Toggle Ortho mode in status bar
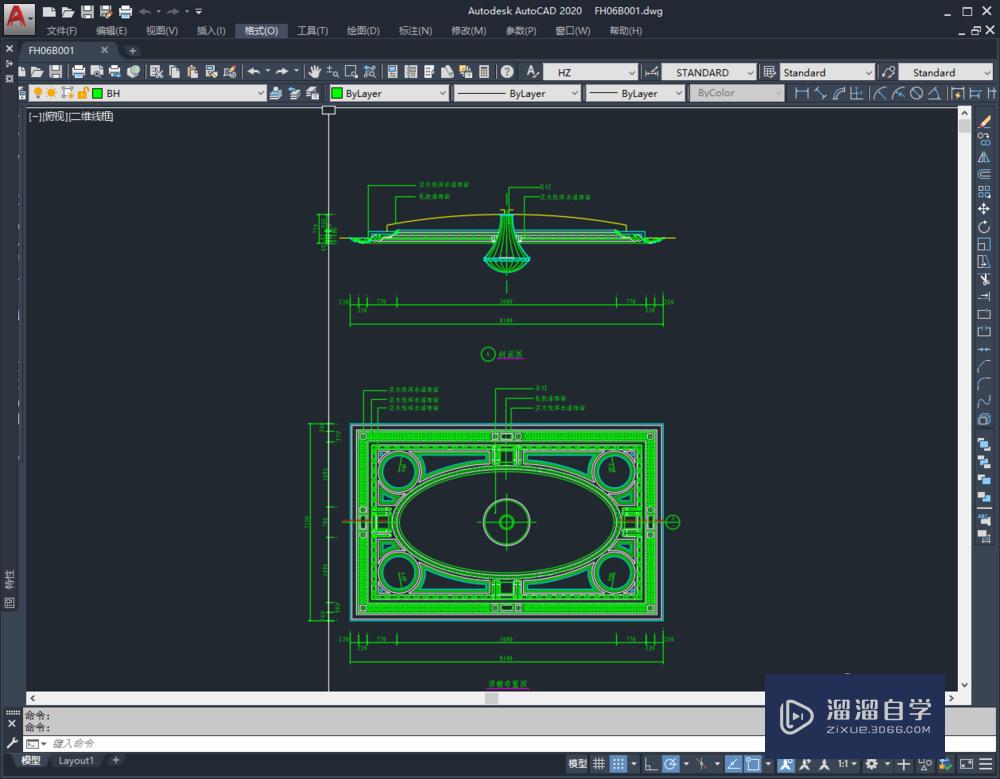This screenshot has height=779, width=1000. point(649,763)
